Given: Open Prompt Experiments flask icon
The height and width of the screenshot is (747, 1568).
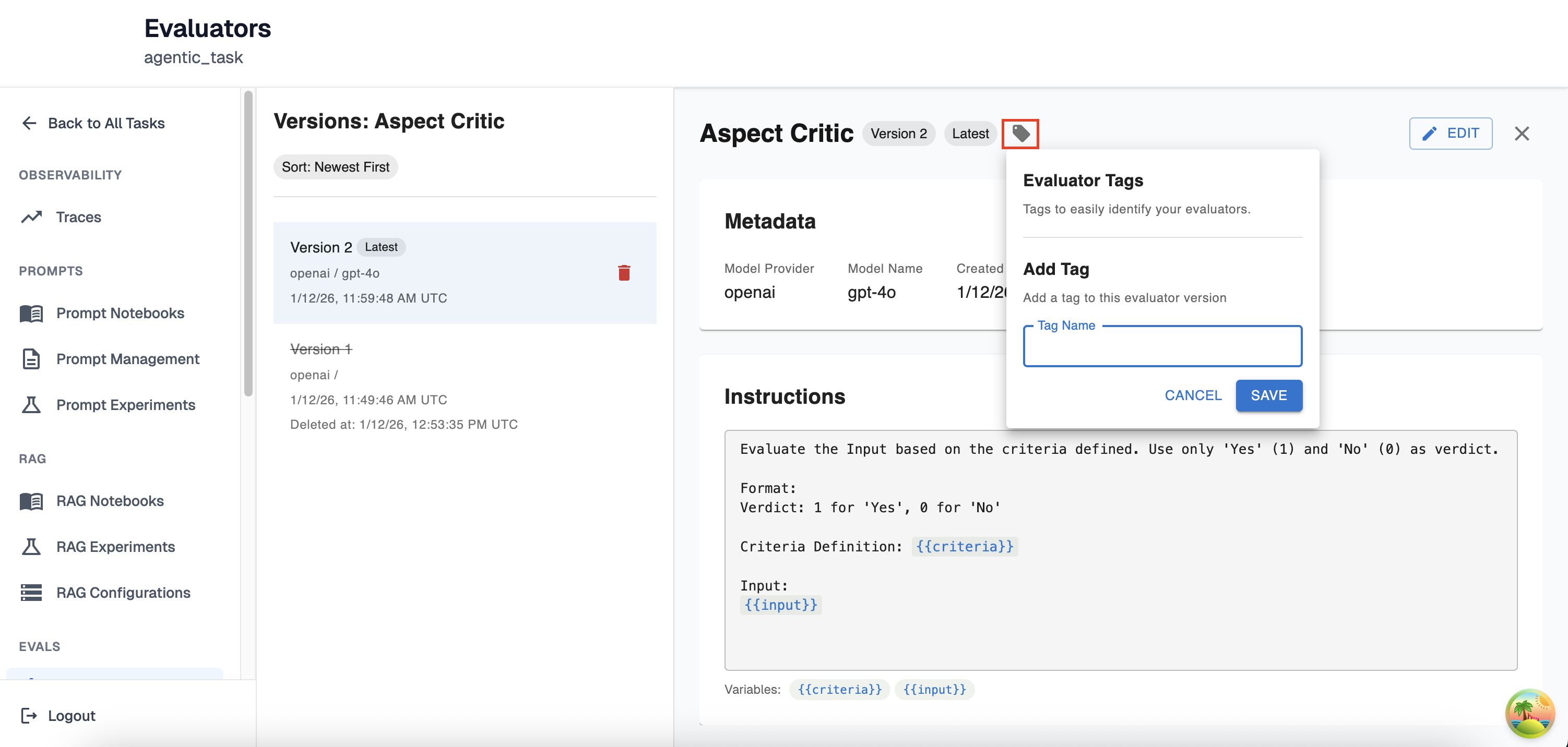Looking at the screenshot, I should tap(31, 404).
